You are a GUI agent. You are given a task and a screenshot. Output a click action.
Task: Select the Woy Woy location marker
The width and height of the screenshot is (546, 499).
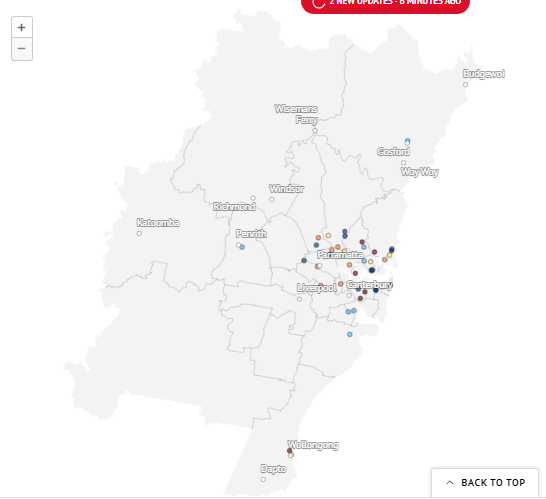click(x=404, y=163)
